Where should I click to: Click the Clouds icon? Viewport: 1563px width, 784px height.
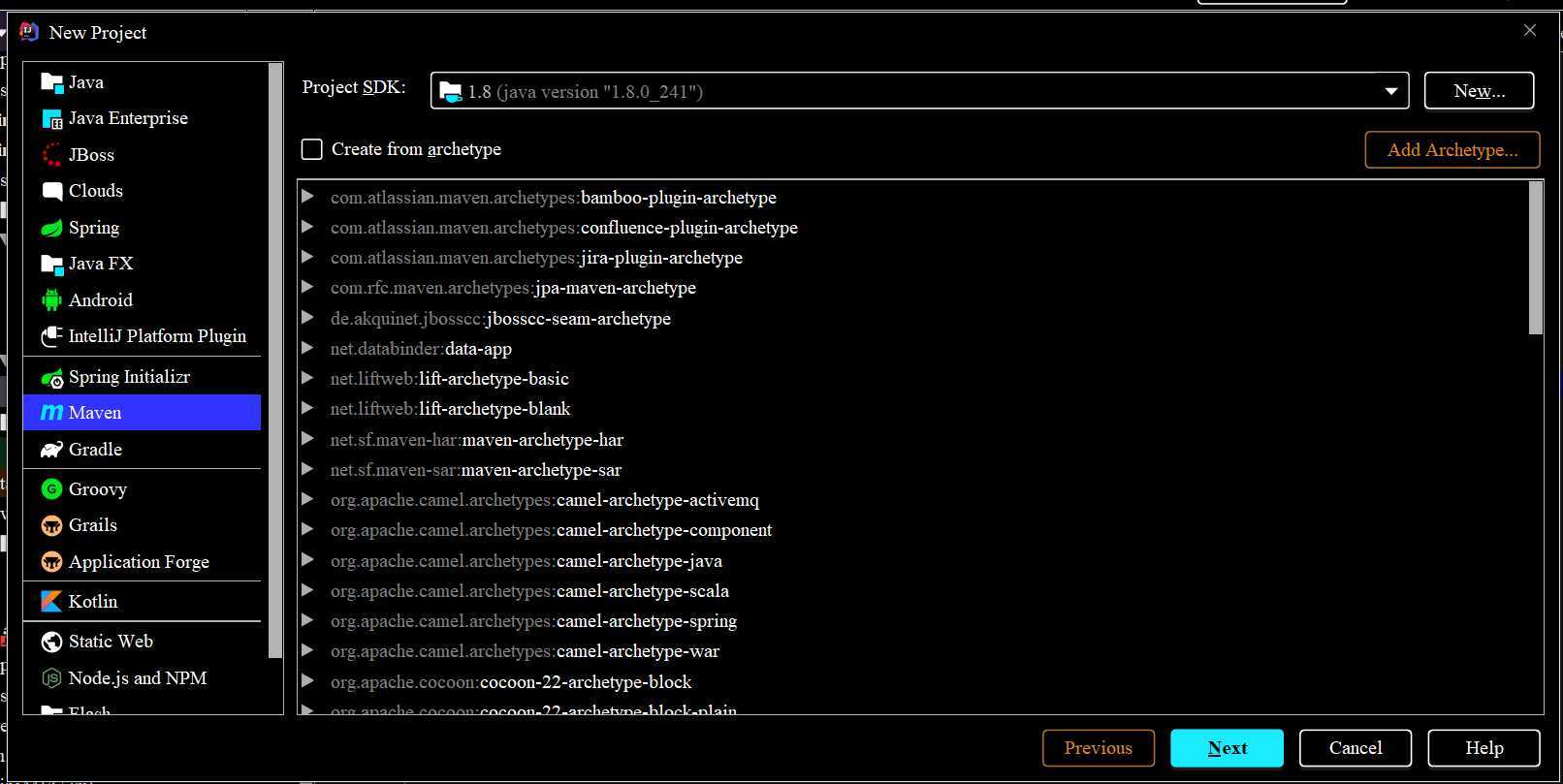coord(52,192)
